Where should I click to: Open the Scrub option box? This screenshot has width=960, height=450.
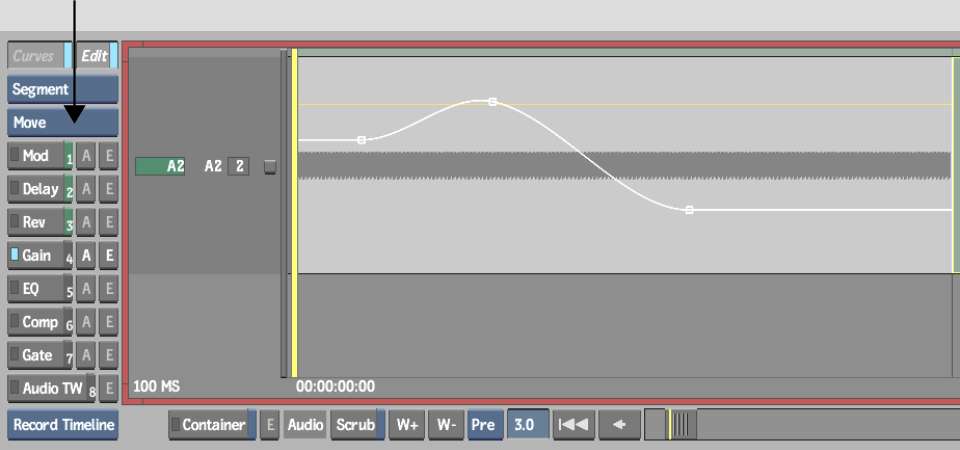tap(356, 425)
